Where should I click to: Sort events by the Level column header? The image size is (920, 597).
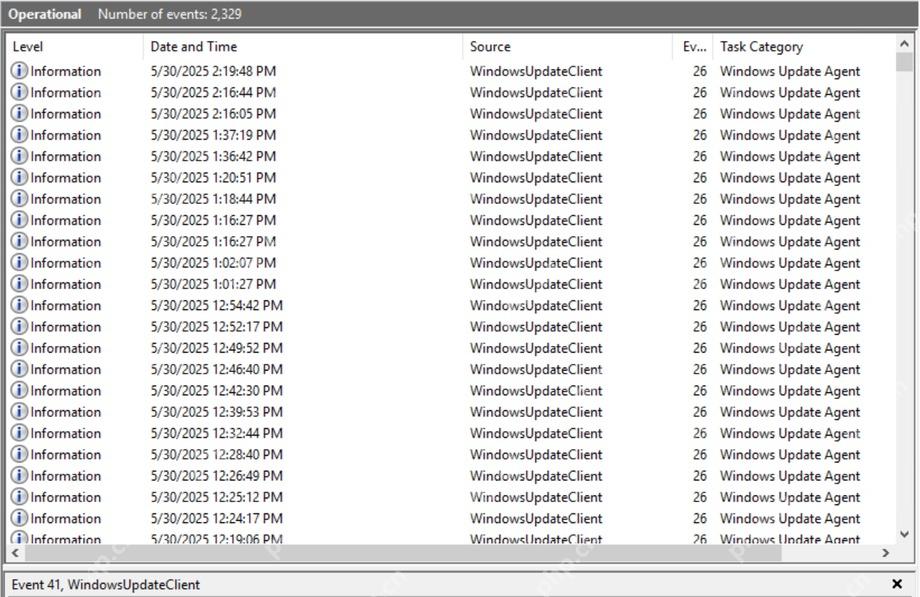(75, 47)
